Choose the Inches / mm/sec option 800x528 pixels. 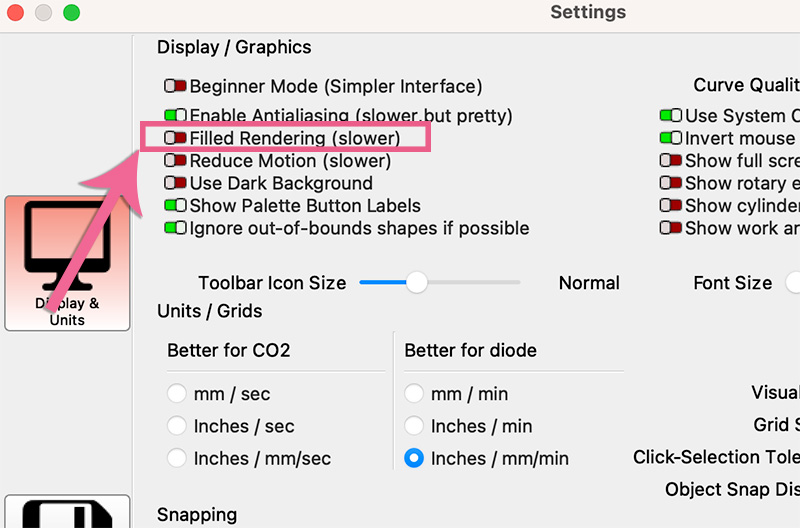click(x=177, y=458)
